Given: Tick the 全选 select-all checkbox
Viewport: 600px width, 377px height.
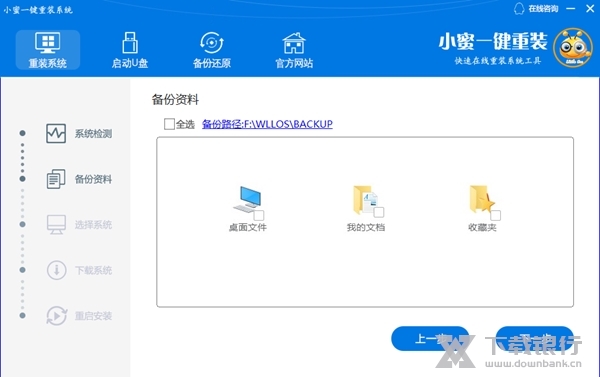Looking at the screenshot, I should point(169,124).
